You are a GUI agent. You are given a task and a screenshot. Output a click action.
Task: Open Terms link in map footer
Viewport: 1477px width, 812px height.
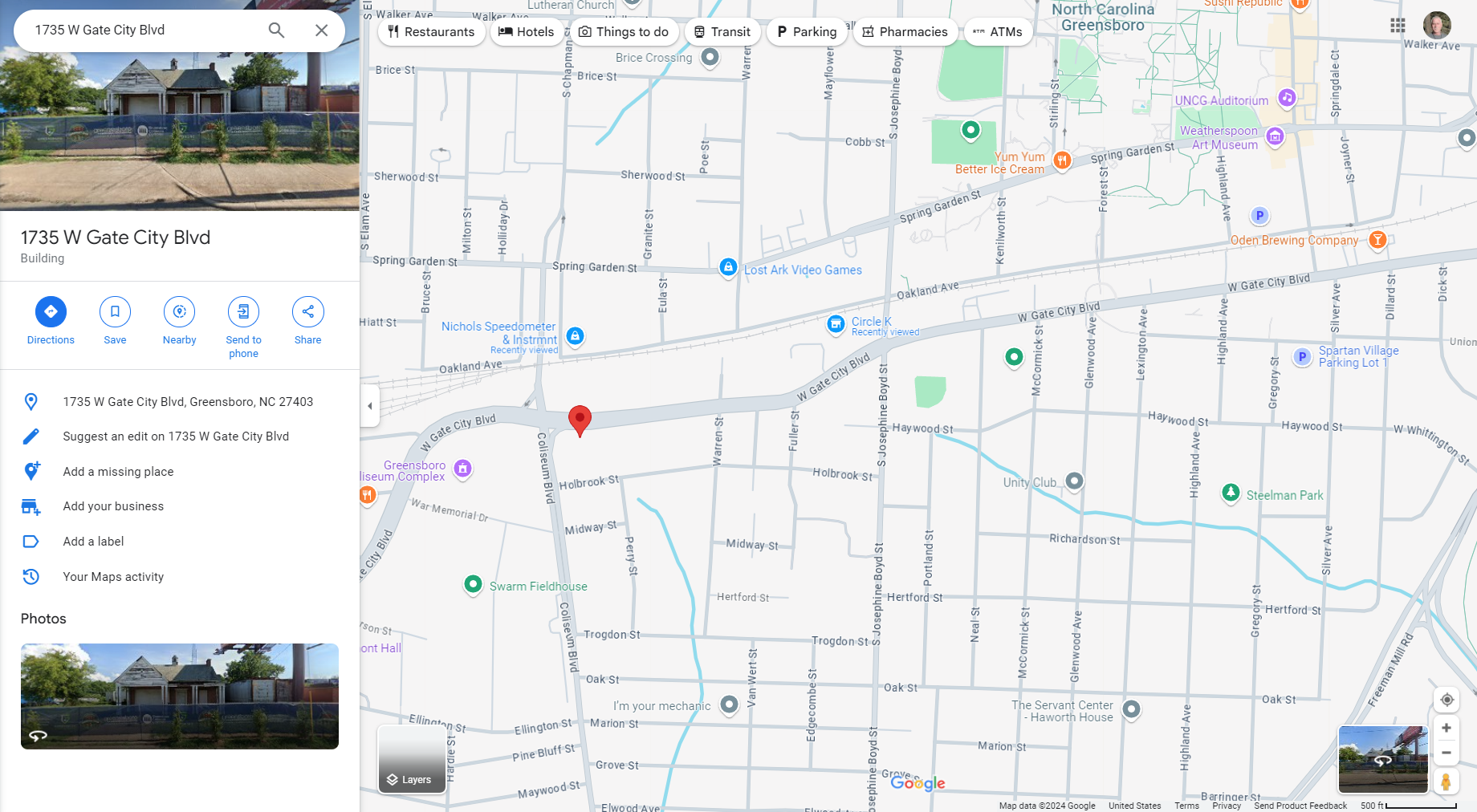(1186, 806)
